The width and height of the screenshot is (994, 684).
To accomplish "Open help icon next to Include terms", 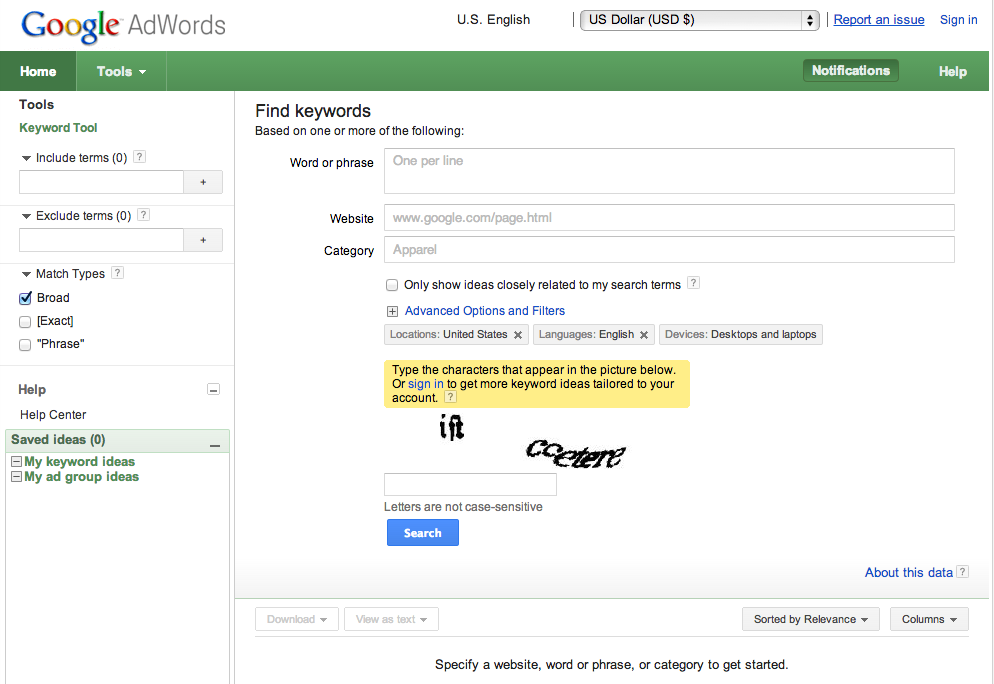I will pos(140,157).
